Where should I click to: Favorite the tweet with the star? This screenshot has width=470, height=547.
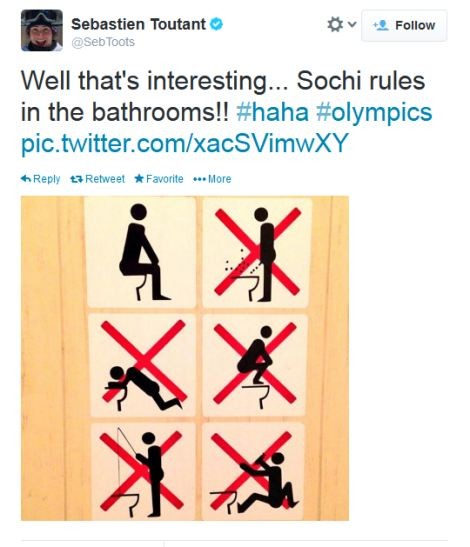tap(159, 179)
